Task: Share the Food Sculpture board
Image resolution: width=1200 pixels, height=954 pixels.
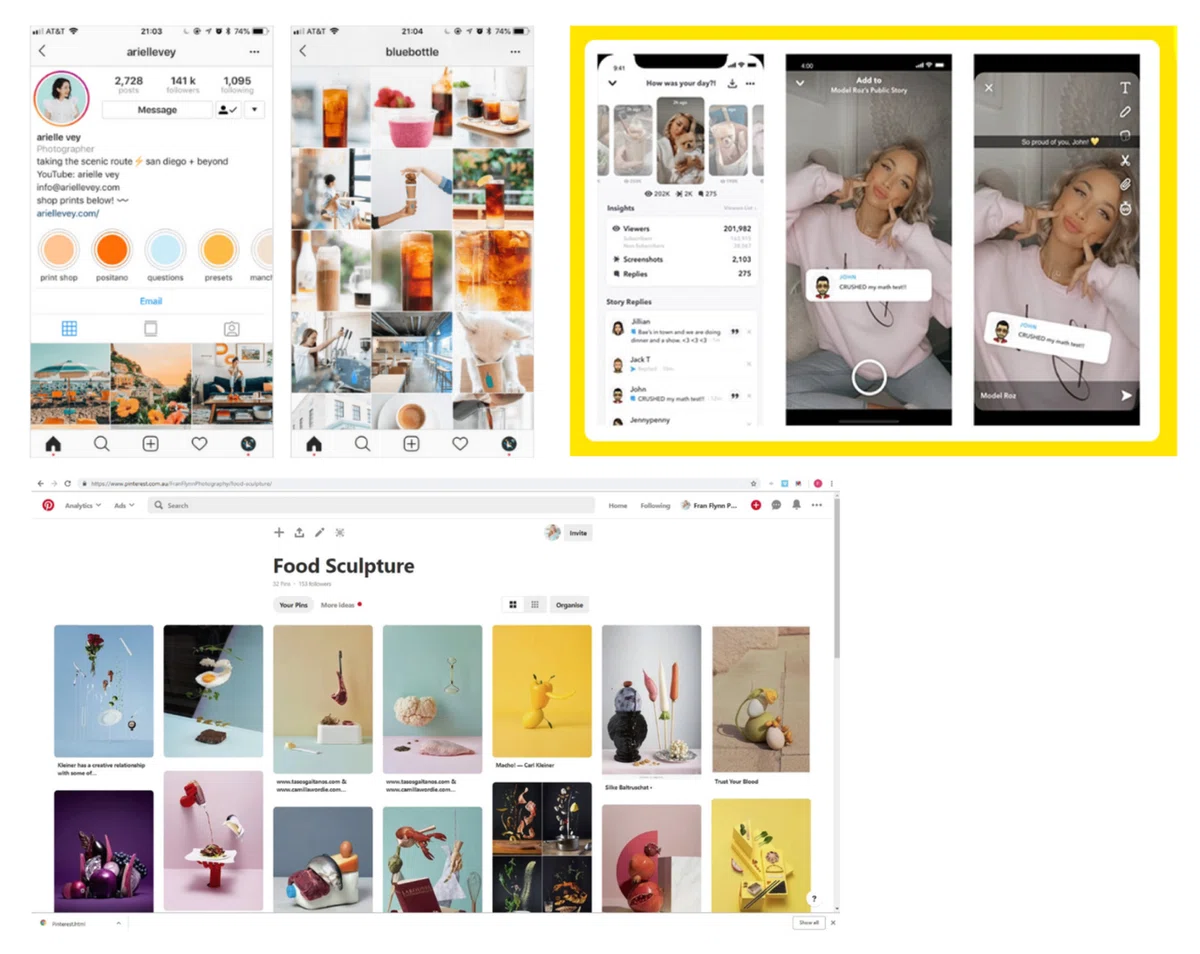Action: click(x=299, y=533)
